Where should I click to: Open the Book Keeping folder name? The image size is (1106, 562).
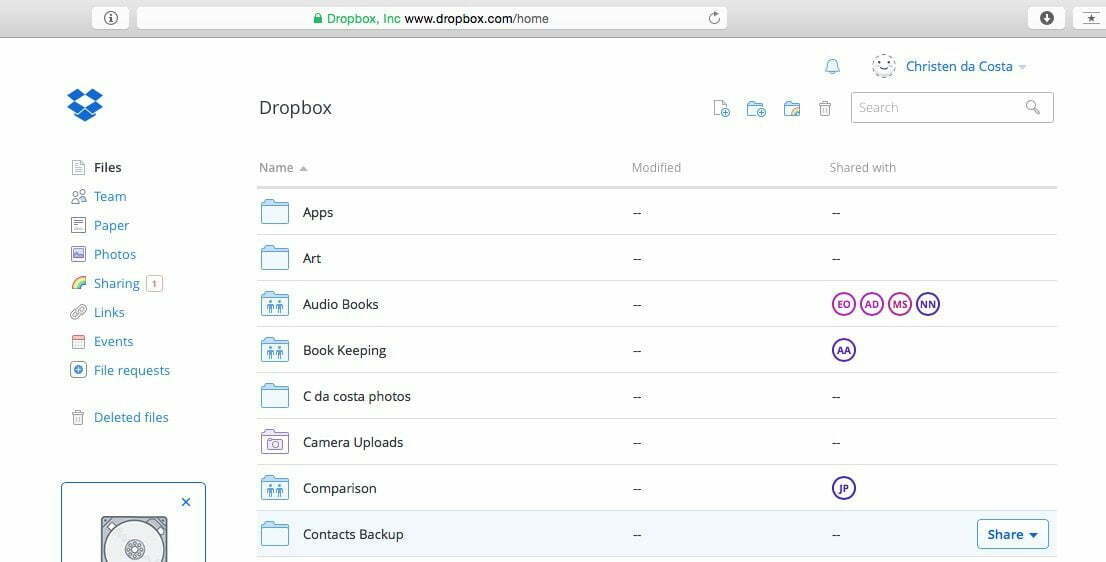345,350
